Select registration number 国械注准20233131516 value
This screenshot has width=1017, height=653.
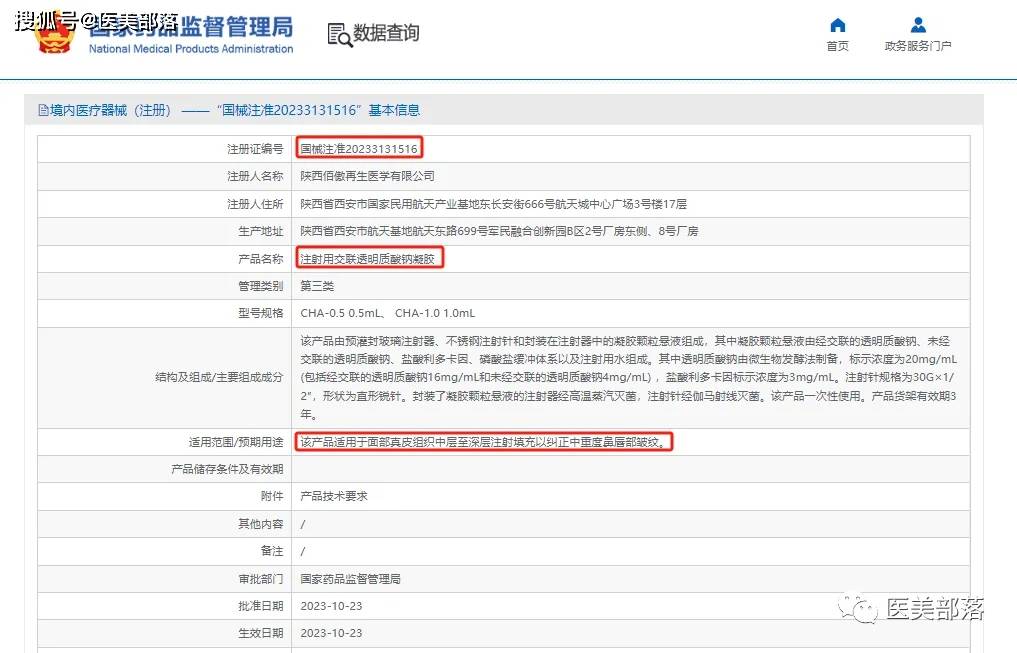coord(359,148)
